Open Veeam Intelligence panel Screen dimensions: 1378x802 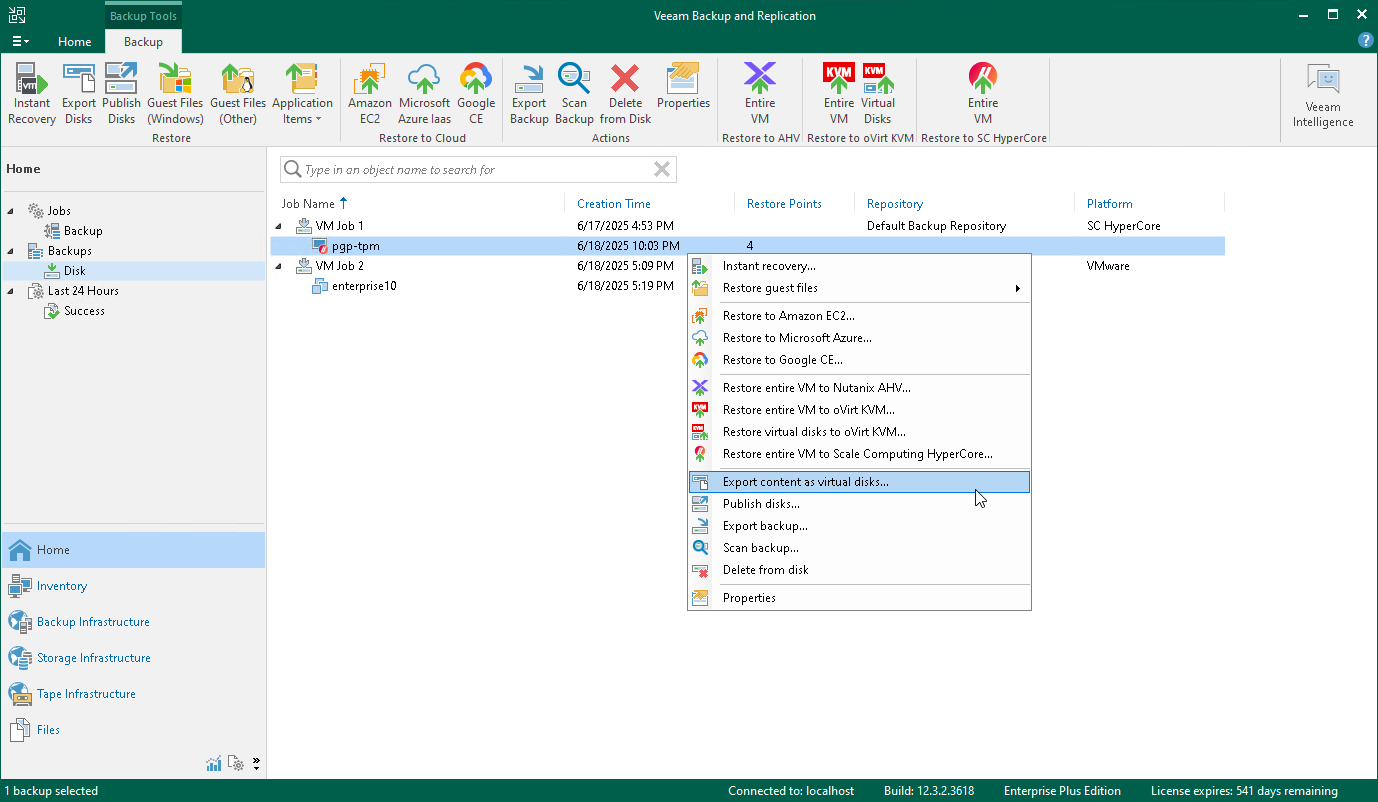click(x=1322, y=95)
